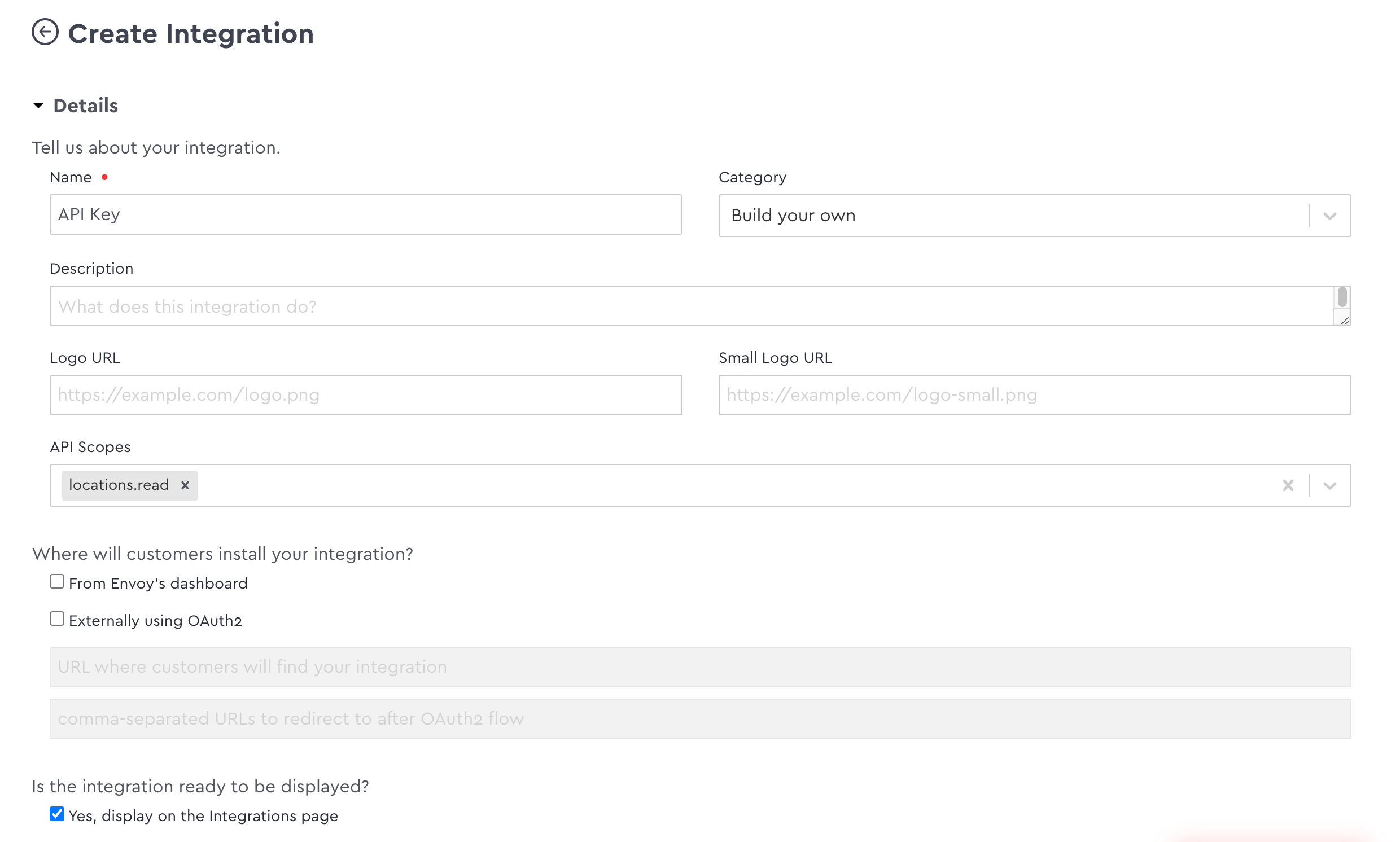Open the API Scopes dropdown chevron

1329,486
